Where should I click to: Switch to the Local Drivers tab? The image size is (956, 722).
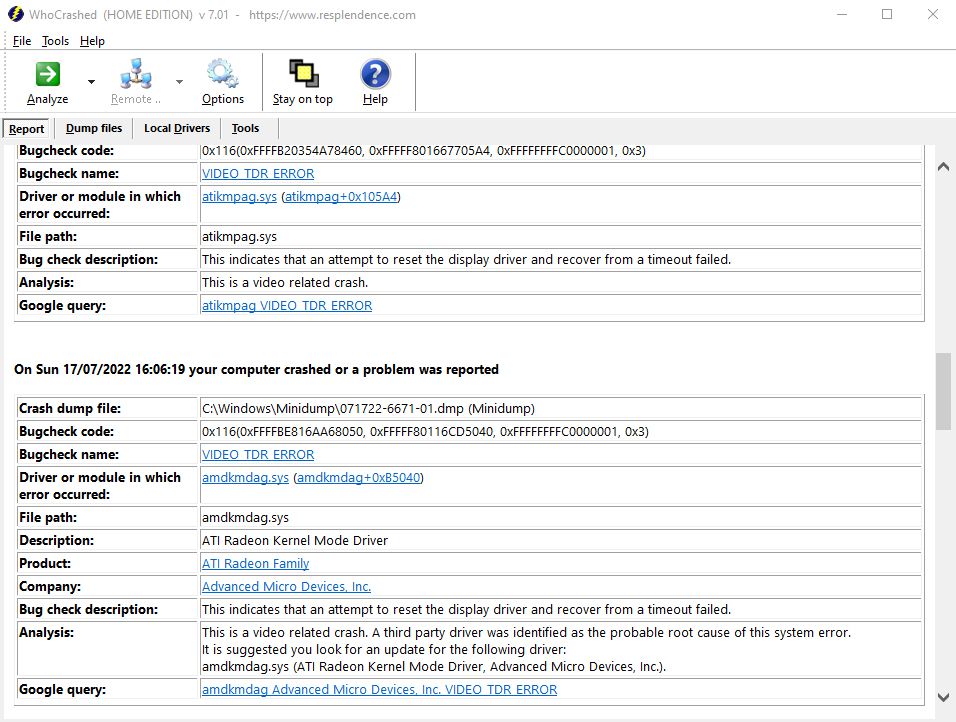pos(177,128)
